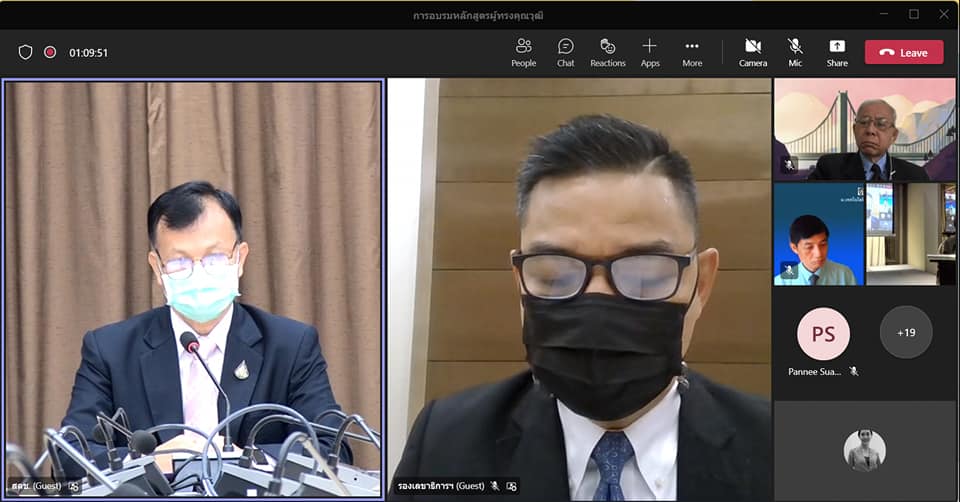This screenshot has width=960, height=502.
Task: Open the Reactions menu
Action: point(607,52)
